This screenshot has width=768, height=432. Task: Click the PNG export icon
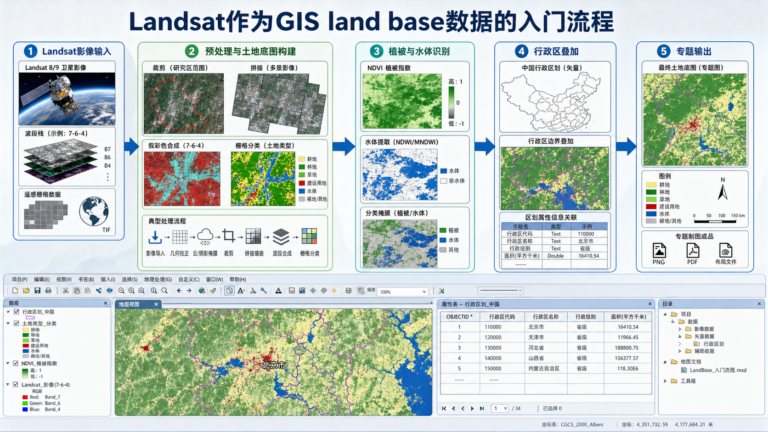[659, 250]
